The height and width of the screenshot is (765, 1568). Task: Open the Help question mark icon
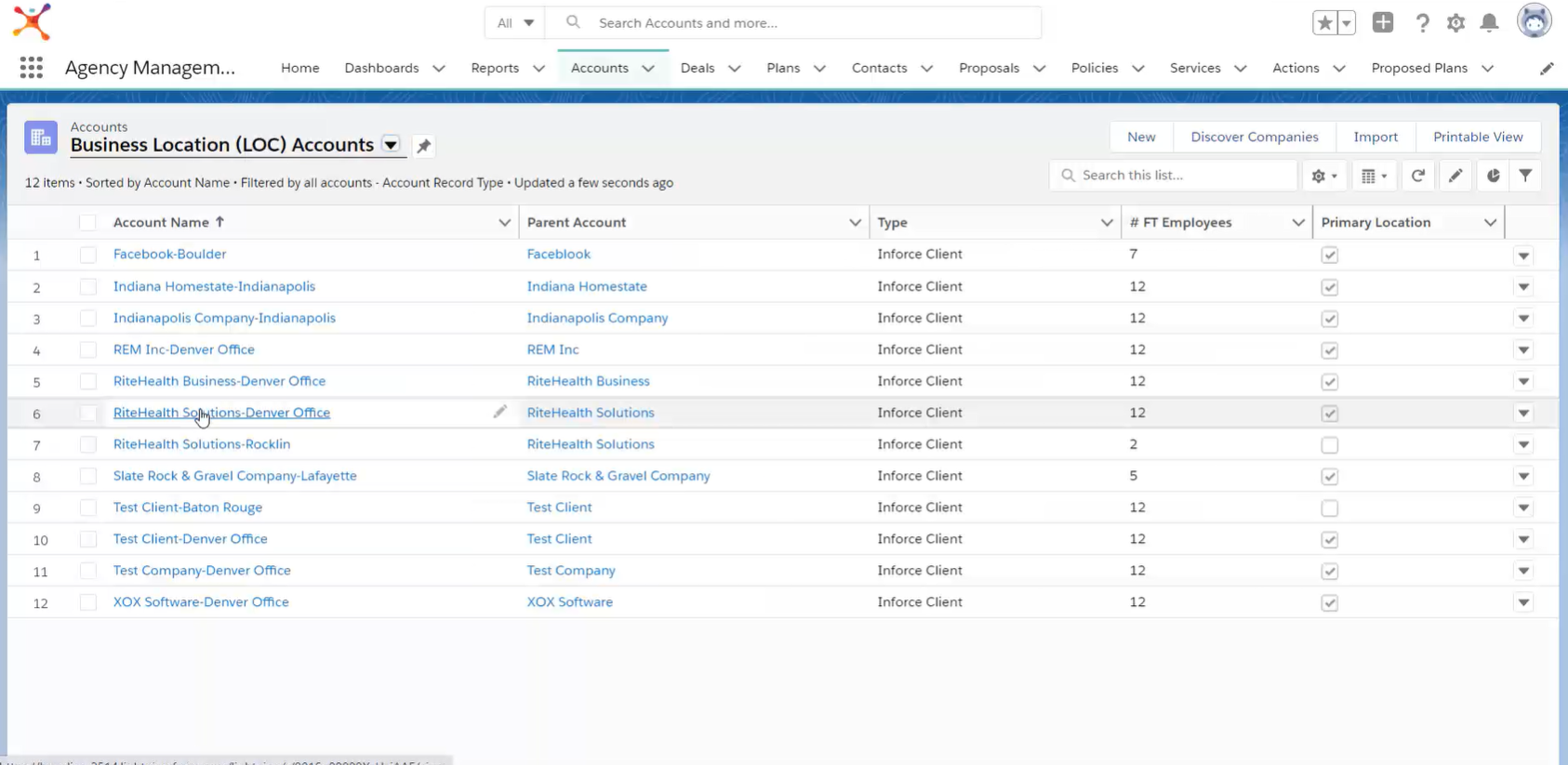click(1422, 23)
